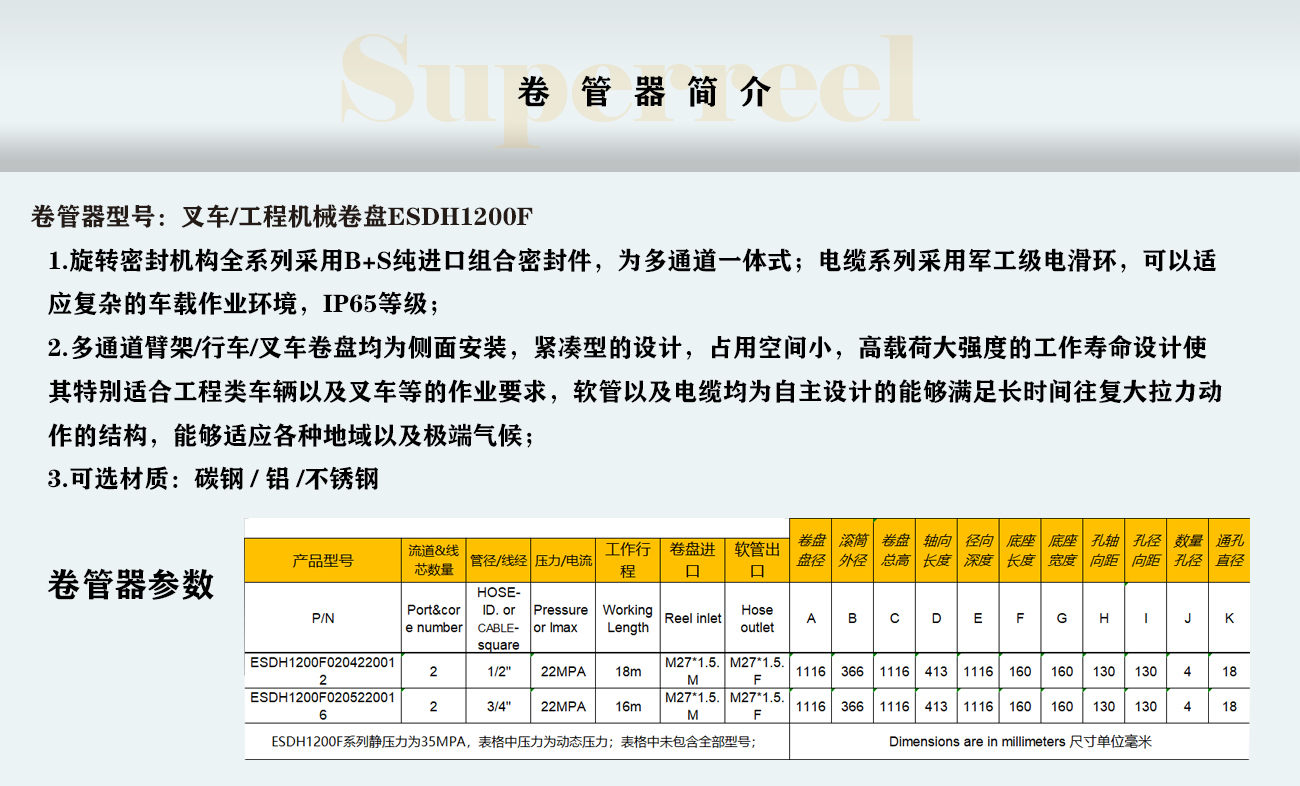
Task: Click the 卷管器简介 page title
Action: coord(645,92)
